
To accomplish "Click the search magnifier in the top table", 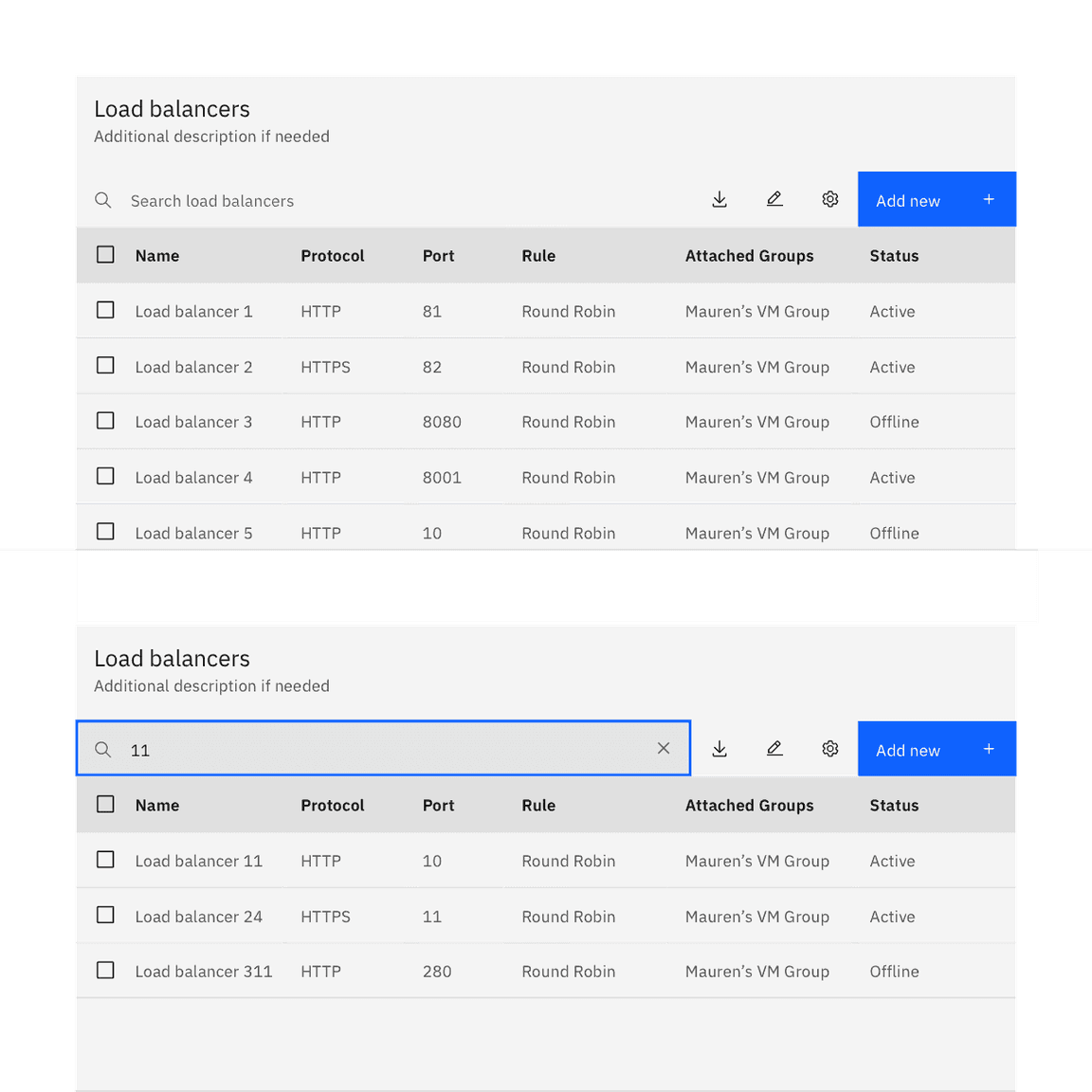I will click(103, 200).
